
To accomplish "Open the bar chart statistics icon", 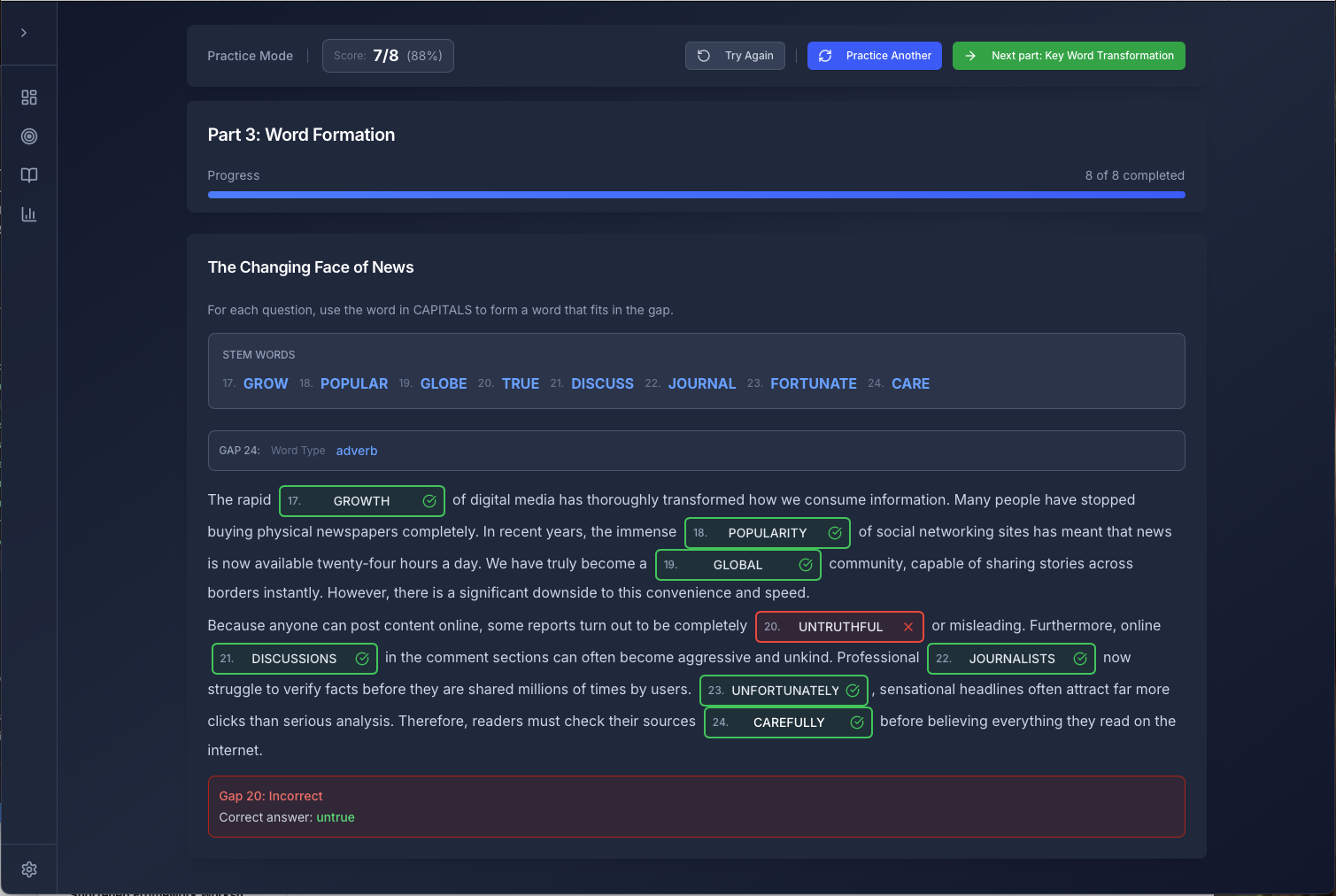I will coord(29,214).
